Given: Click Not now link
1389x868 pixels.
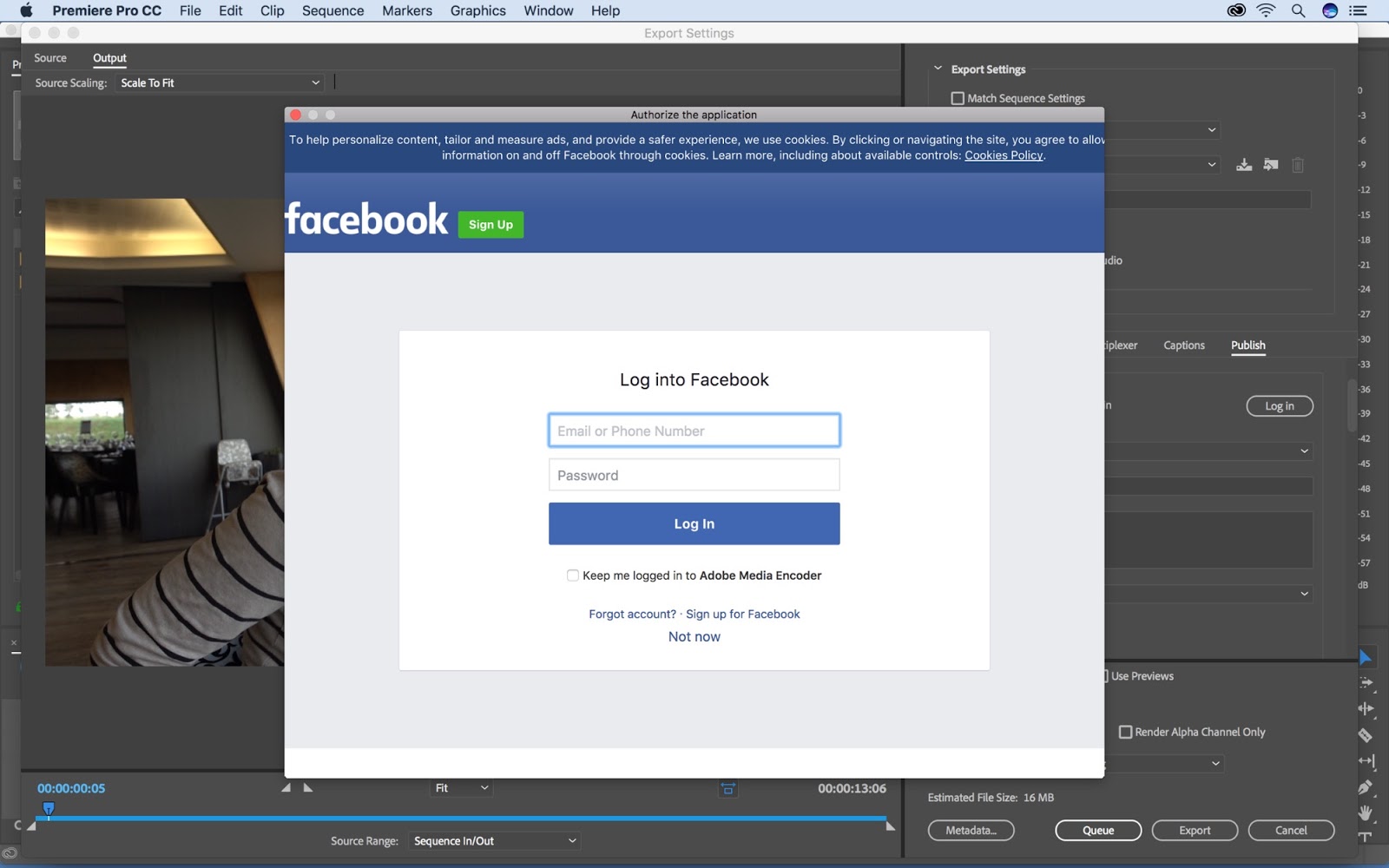Looking at the screenshot, I should [x=694, y=636].
